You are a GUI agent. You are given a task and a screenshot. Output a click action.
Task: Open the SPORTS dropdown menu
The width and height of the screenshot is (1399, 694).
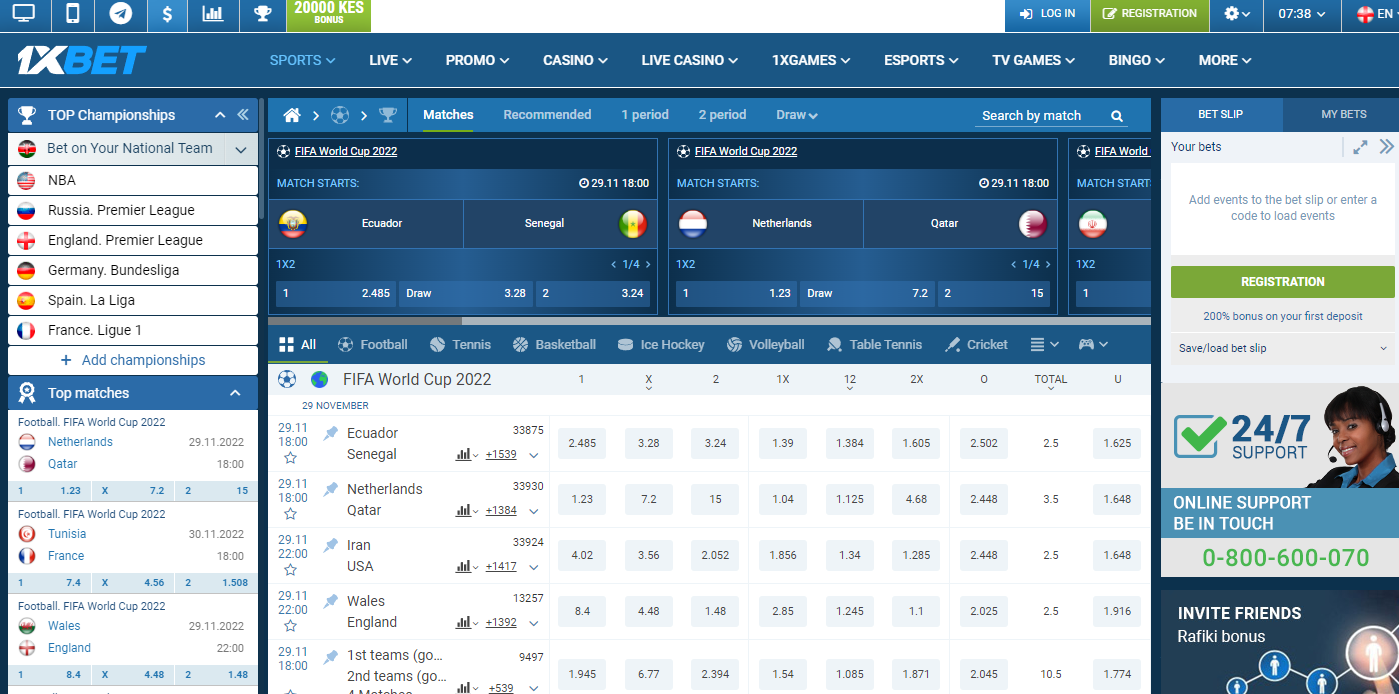(302, 60)
